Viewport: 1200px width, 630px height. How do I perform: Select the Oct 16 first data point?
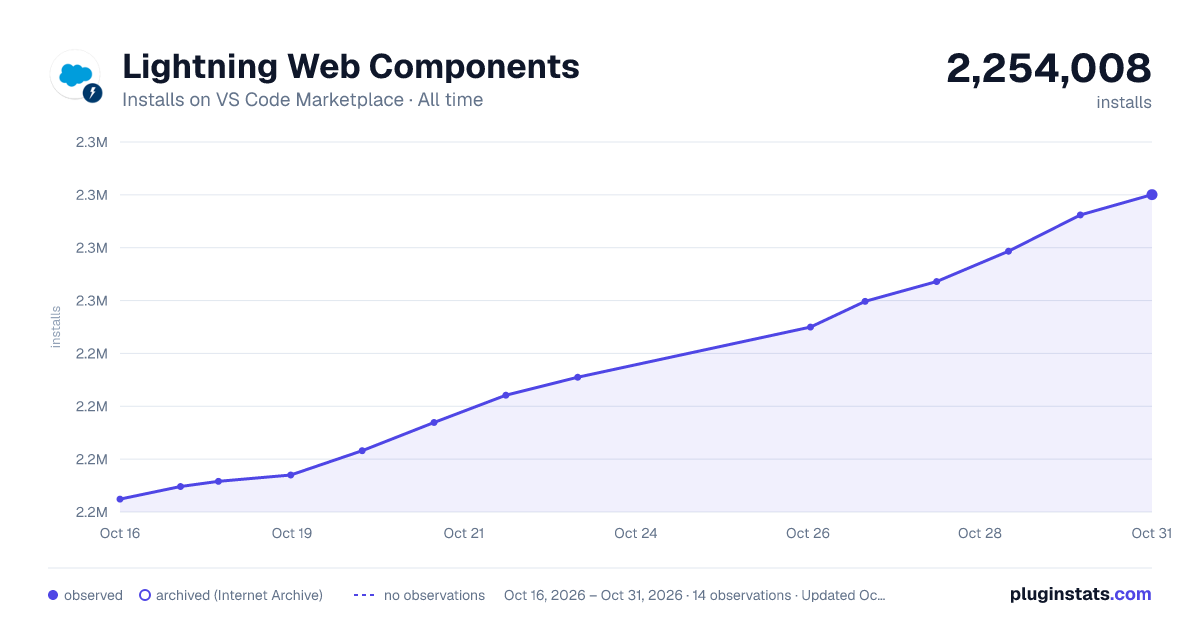tap(120, 499)
